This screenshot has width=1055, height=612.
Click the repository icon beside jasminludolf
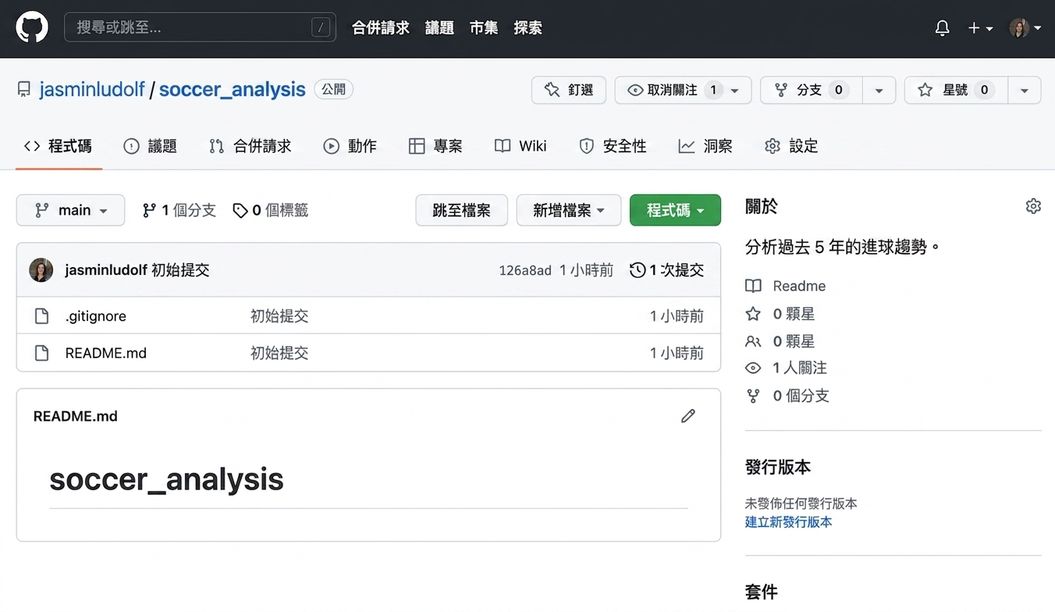pyautogui.click(x=24, y=89)
